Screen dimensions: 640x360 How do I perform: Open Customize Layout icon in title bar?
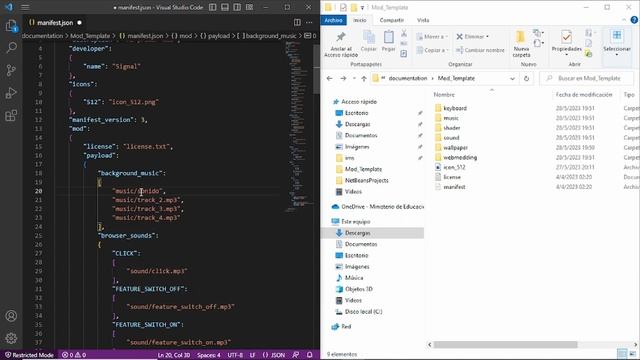(x=249, y=7)
